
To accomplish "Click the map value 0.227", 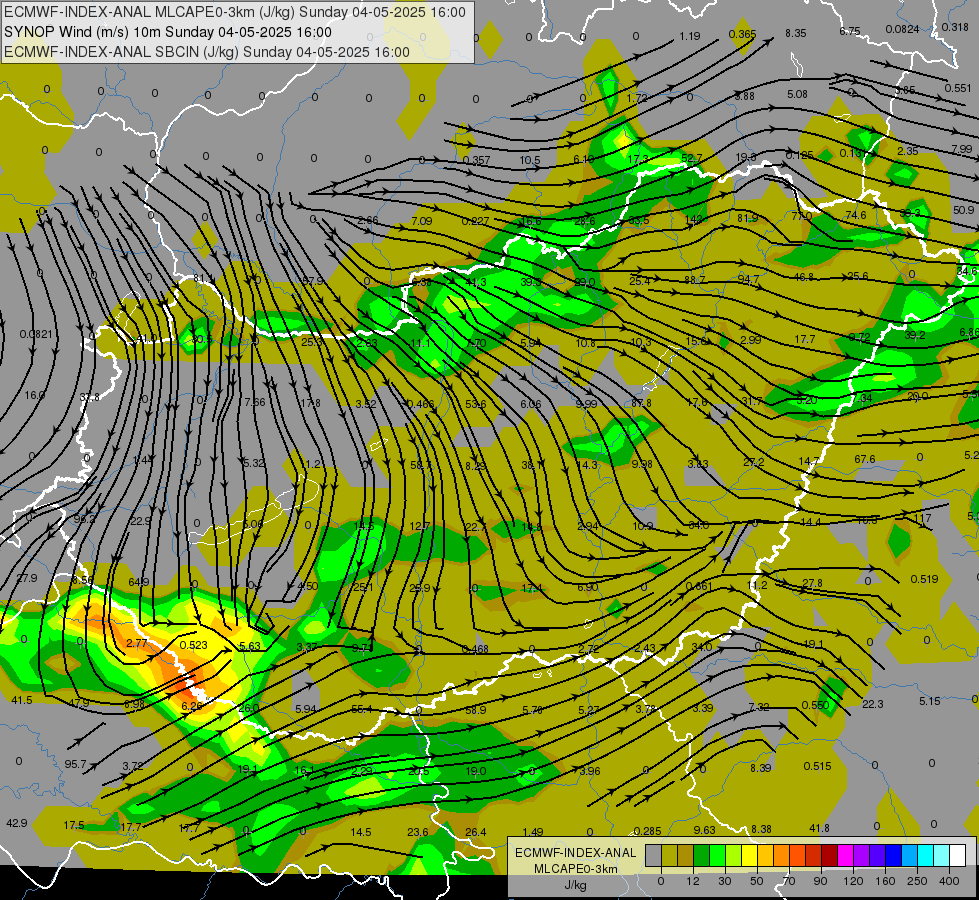I will click(x=475, y=221).
